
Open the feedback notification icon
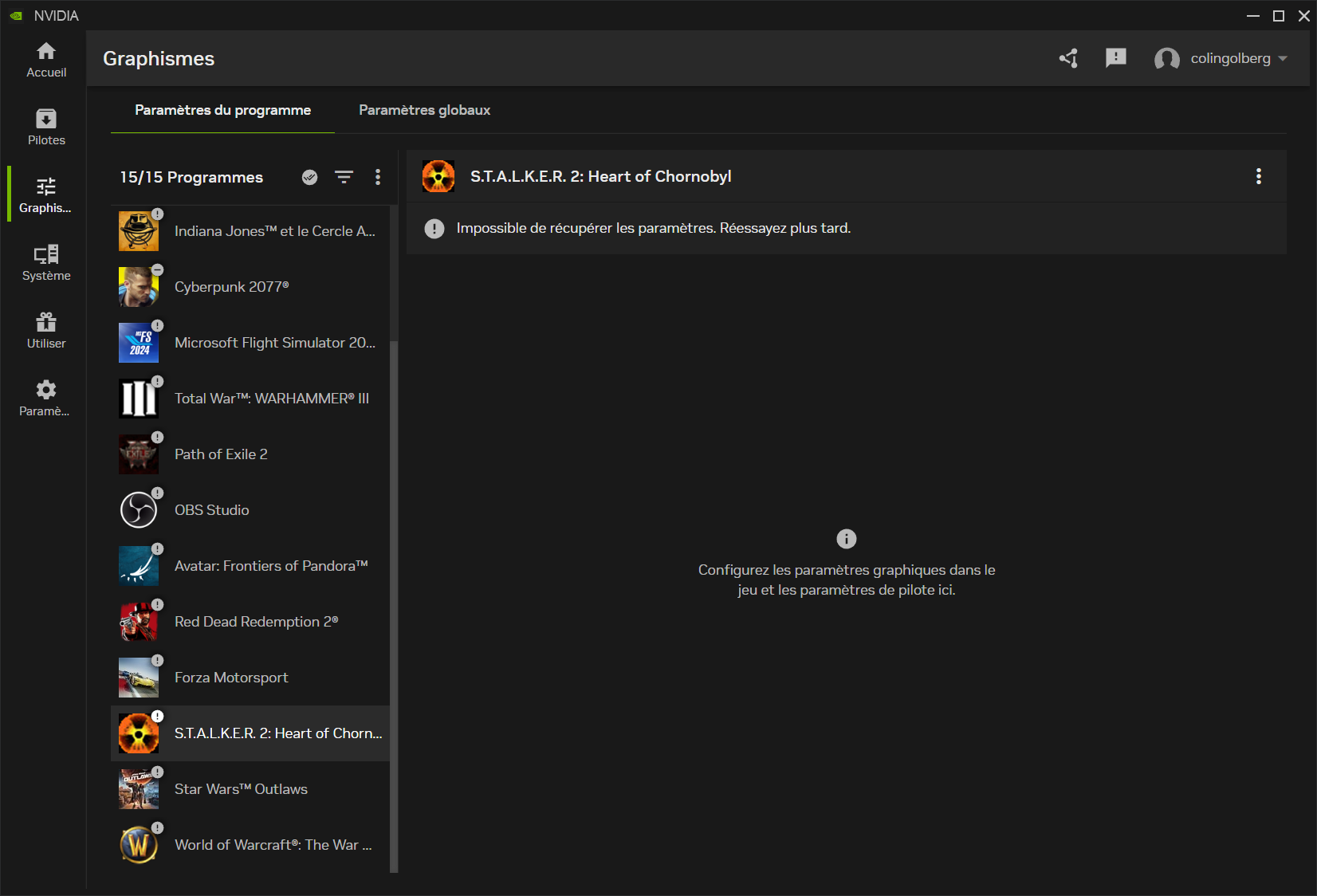coord(1116,58)
